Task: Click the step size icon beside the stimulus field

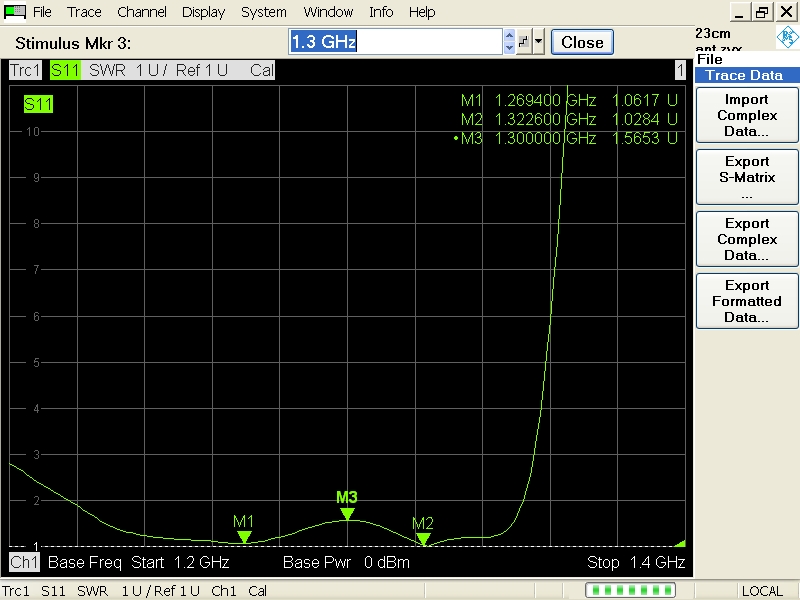Action: point(523,42)
